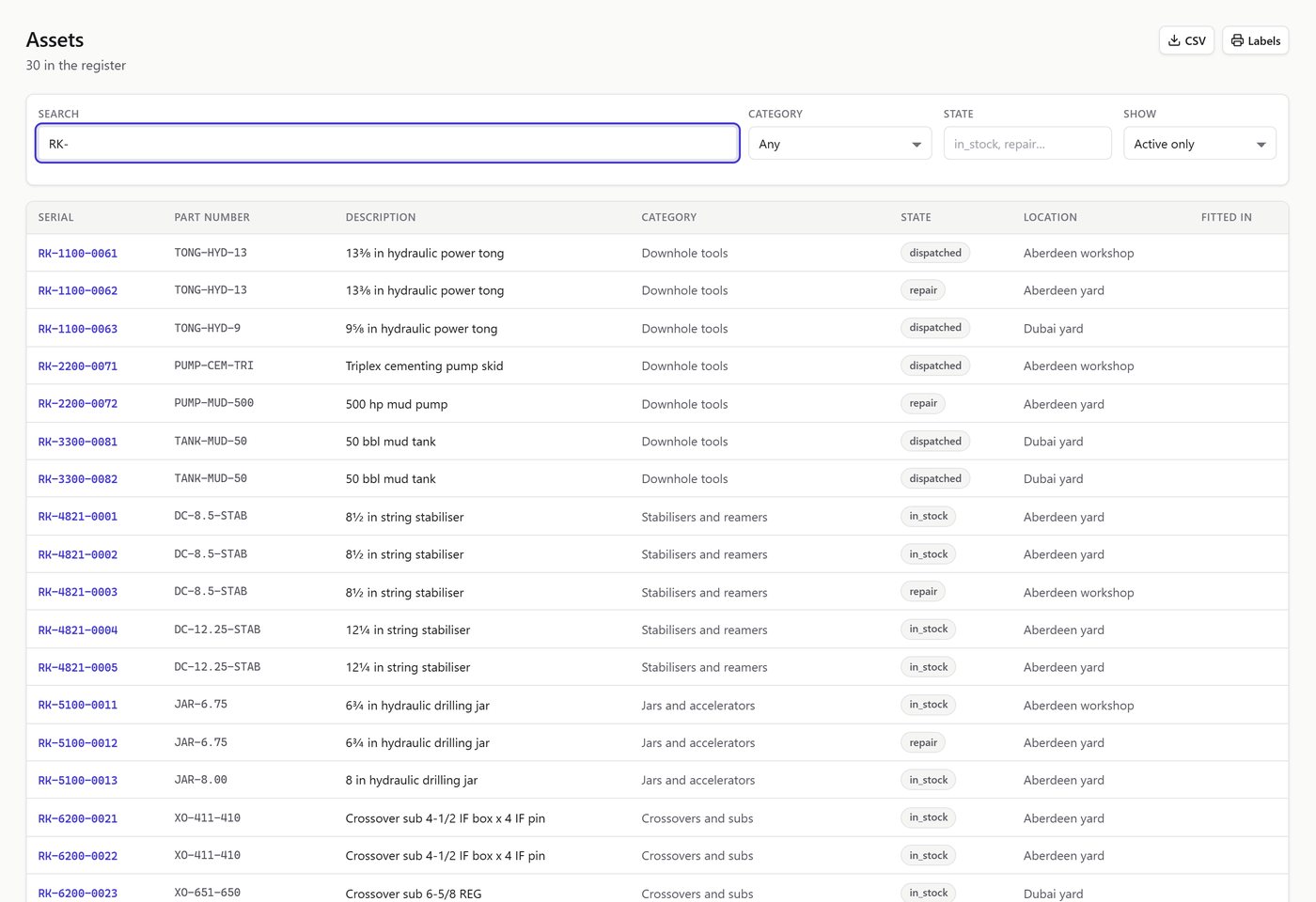
Task: Focus the search field containing RK-
Action: (x=387, y=144)
